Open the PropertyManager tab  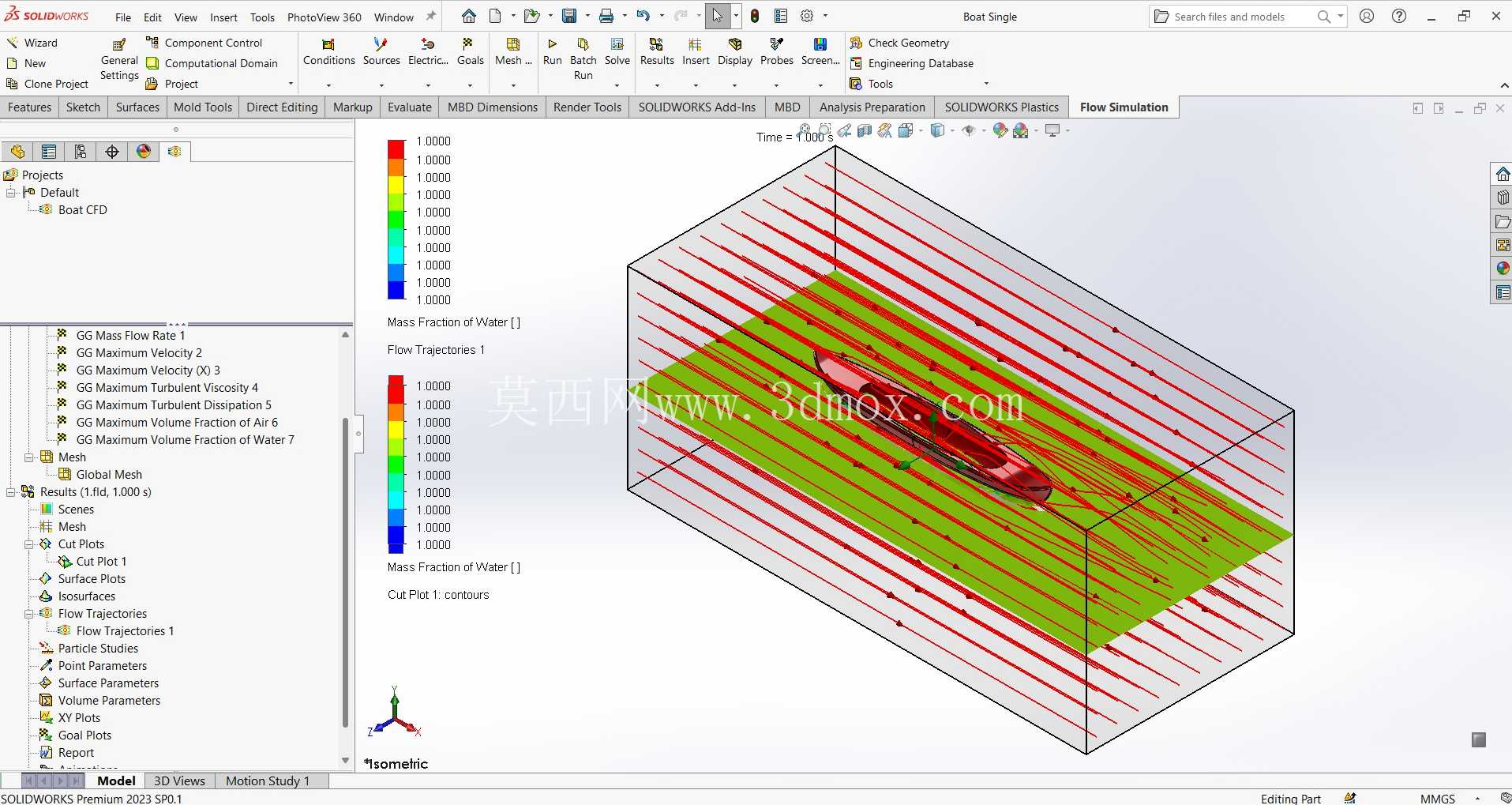point(49,152)
